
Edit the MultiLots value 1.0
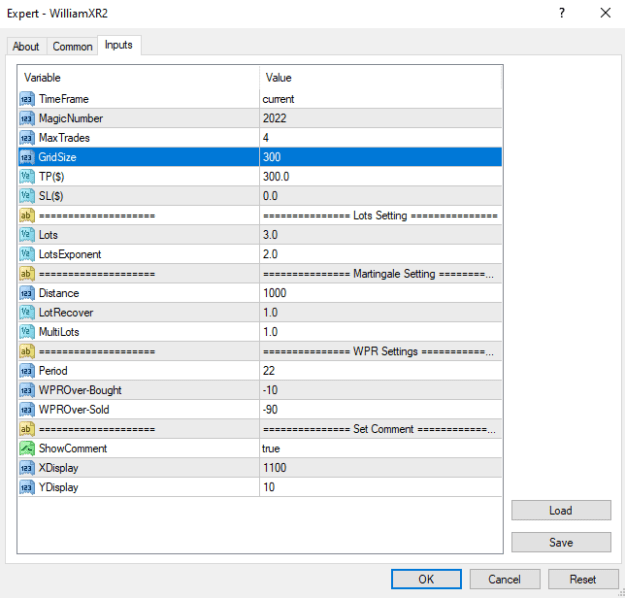click(x=381, y=332)
